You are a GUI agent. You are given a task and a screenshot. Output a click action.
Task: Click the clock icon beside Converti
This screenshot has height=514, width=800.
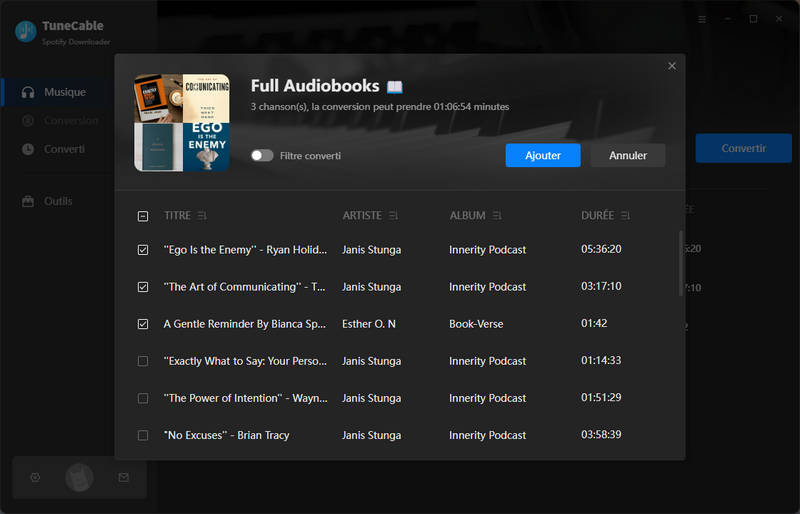pyautogui.click(x=28, y=149)
